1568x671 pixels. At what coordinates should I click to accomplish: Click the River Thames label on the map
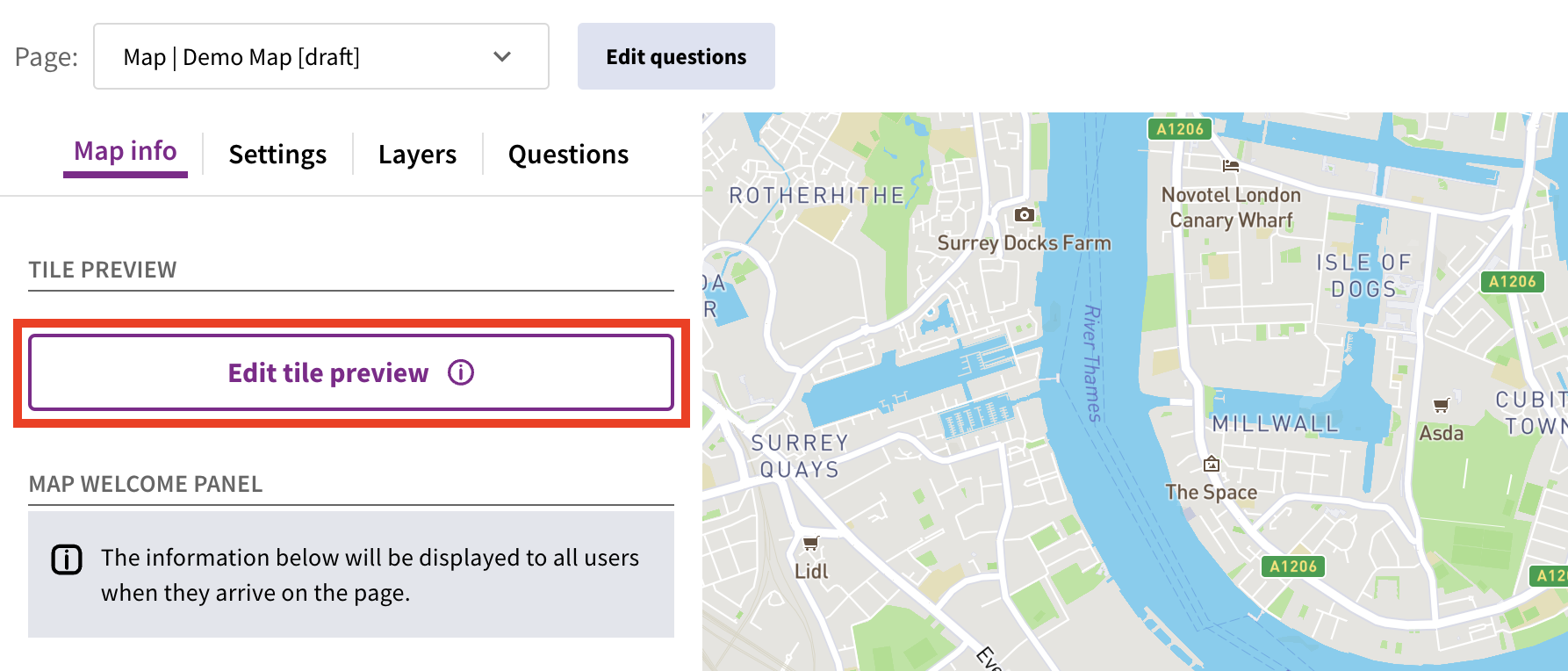point(1091,363)
